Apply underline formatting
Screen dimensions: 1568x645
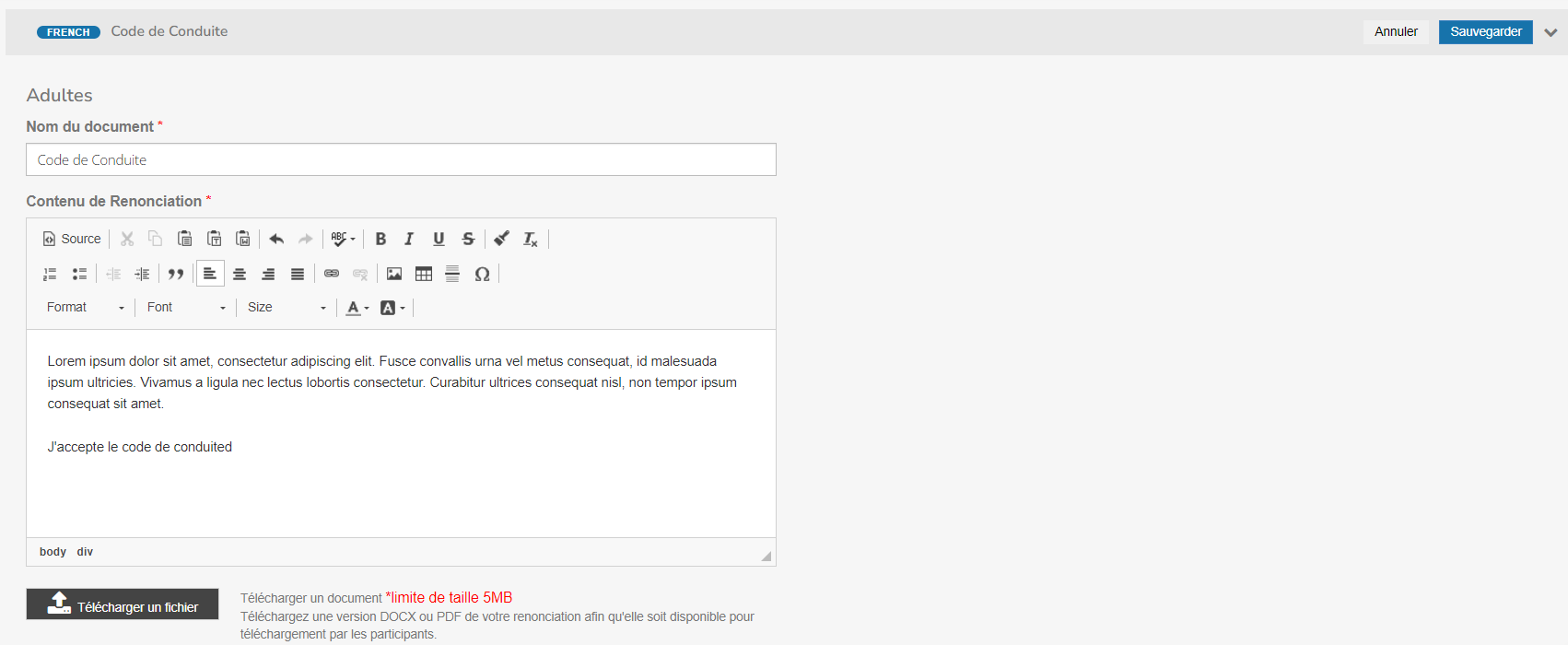(439, 239)
